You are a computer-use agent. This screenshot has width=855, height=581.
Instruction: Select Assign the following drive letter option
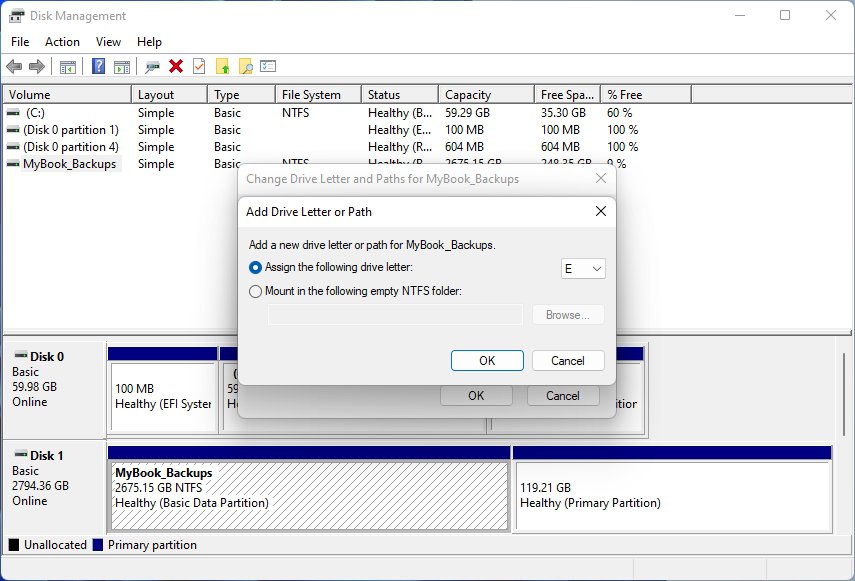[x=255, y=268]
